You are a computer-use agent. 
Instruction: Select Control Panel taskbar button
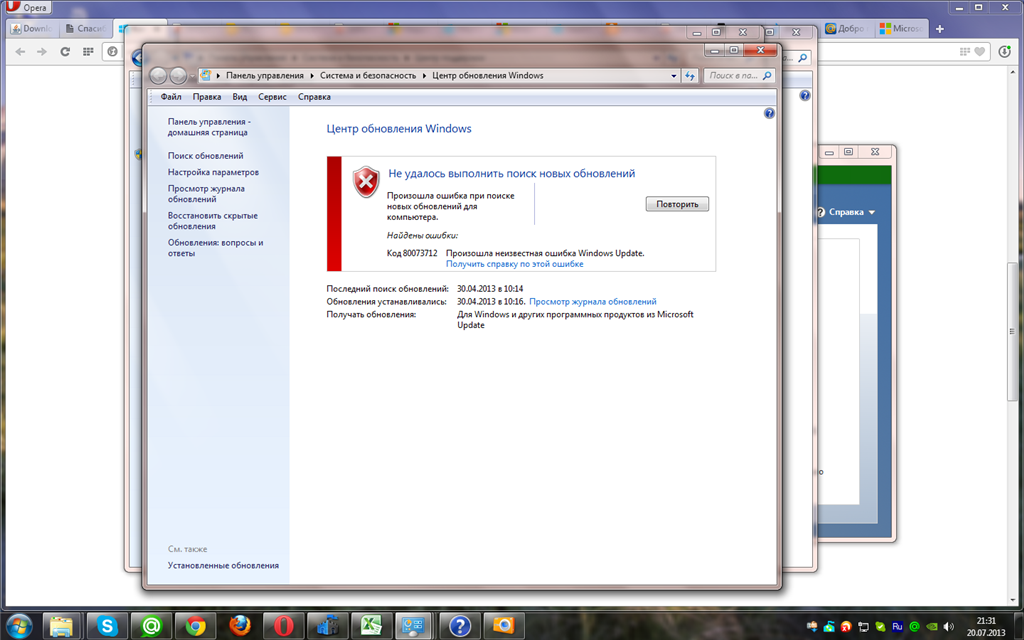(414, 626)
